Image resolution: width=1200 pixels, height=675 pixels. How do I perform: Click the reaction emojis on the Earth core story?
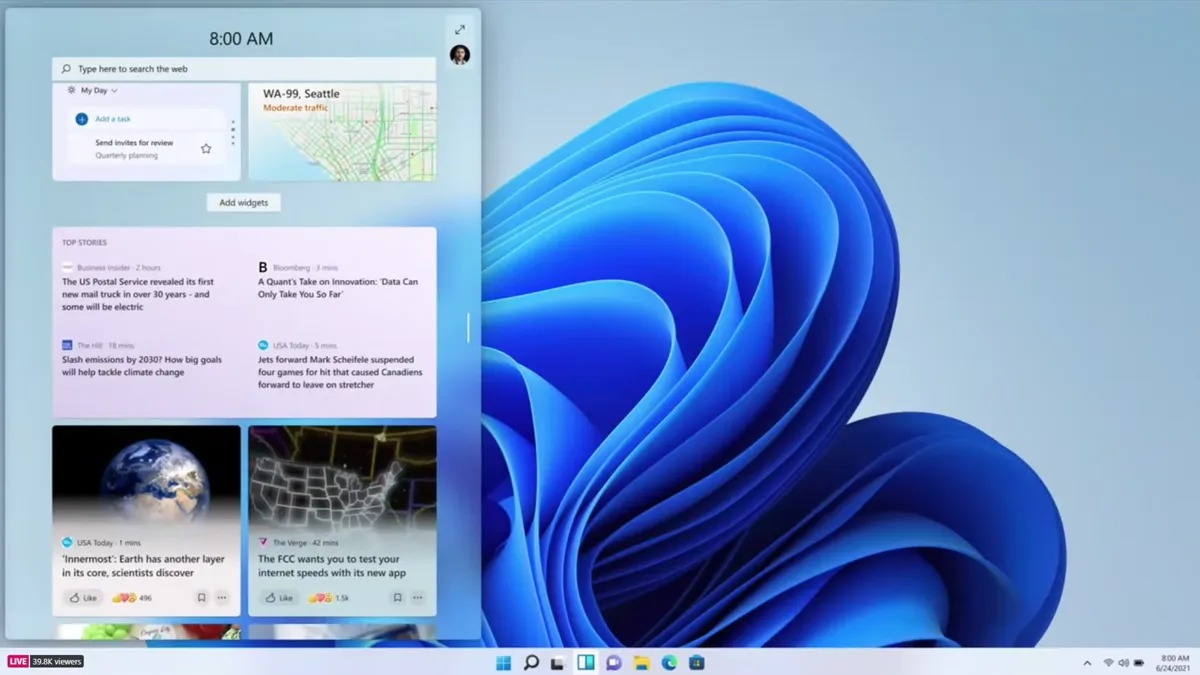pos(125,597)
